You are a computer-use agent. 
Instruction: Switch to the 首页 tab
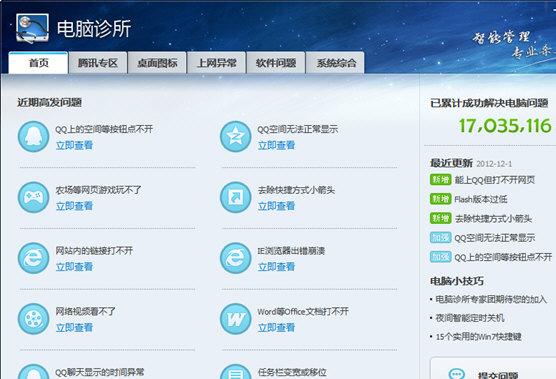(38, 63)
